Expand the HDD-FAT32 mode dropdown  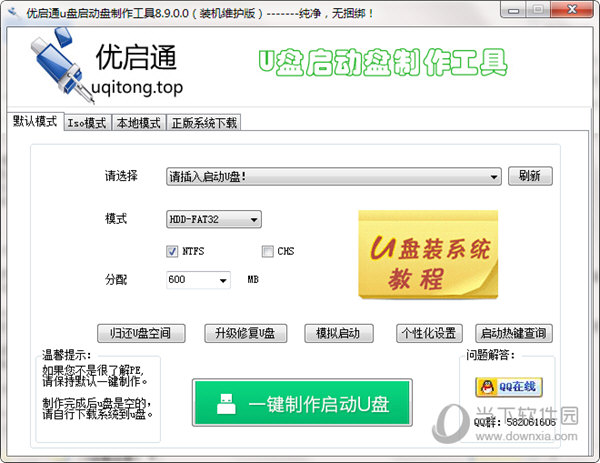coord(214,219)
